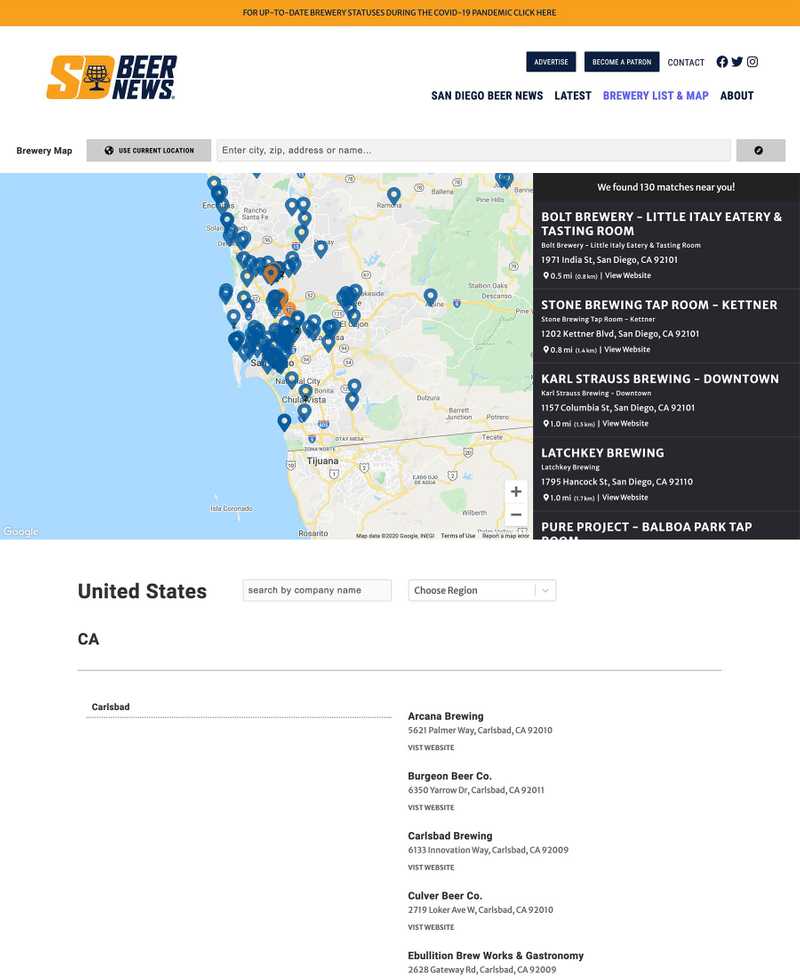This screenshot has height=980, width=800.
Task: Click the Choose Region dropdown arrow
Action: (x=545, y=591)
